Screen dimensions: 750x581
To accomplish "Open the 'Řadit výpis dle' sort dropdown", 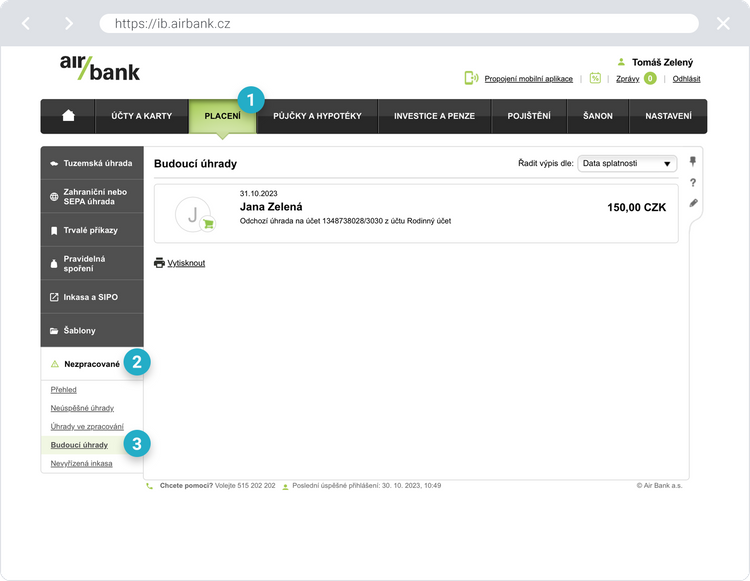I will coord(627,163).
